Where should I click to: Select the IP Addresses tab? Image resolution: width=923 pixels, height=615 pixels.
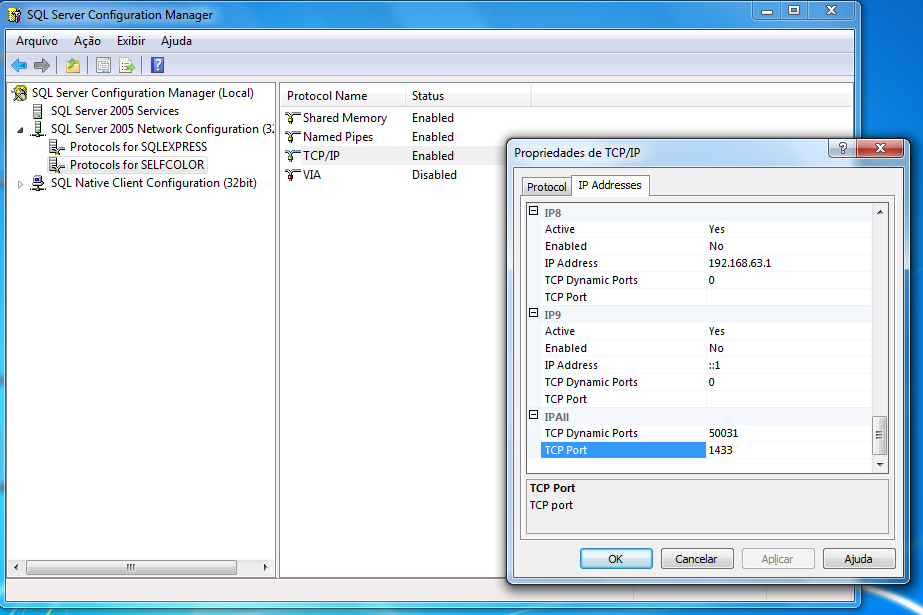coord(610,185)
